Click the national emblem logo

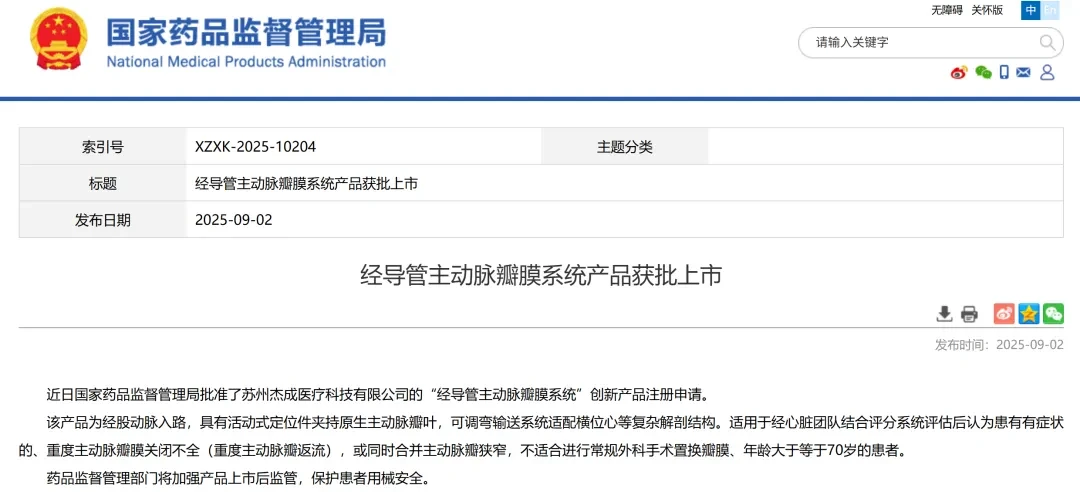(x=59, y=39)
